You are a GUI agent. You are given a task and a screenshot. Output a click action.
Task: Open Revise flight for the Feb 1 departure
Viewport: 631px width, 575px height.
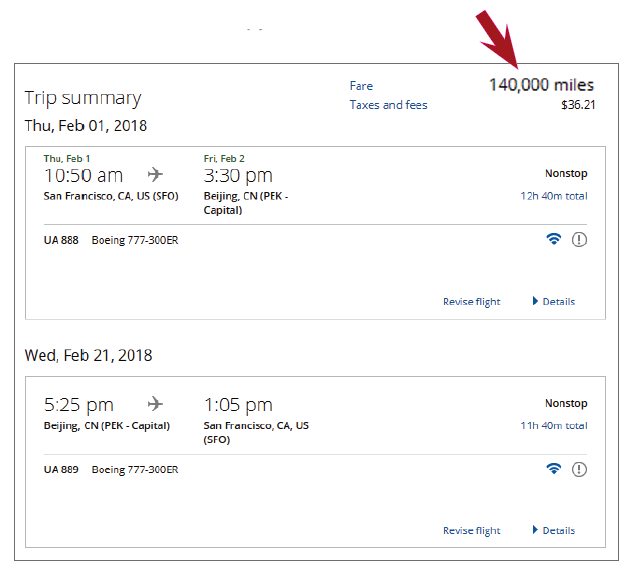pos(472,302)
